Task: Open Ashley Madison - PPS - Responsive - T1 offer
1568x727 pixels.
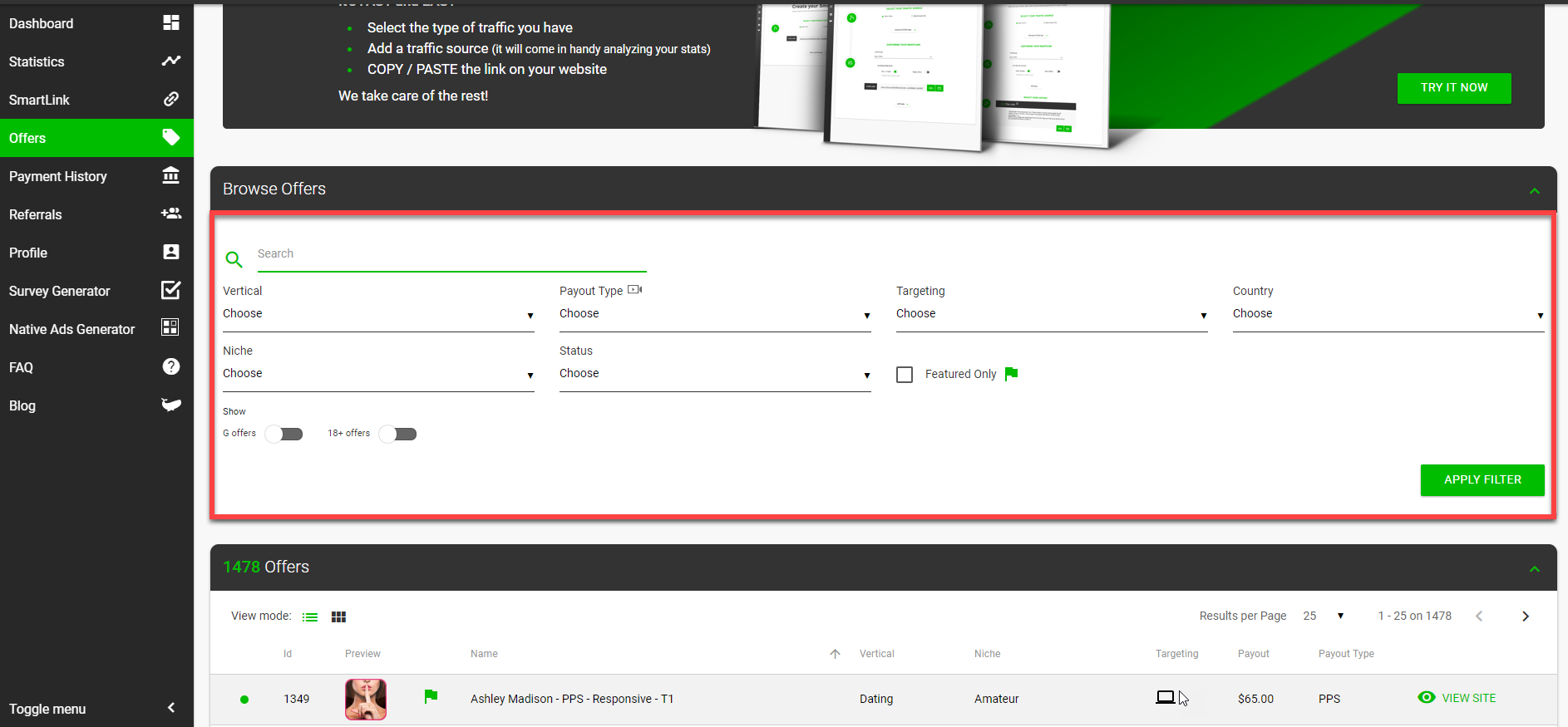Action: [572, 699]
